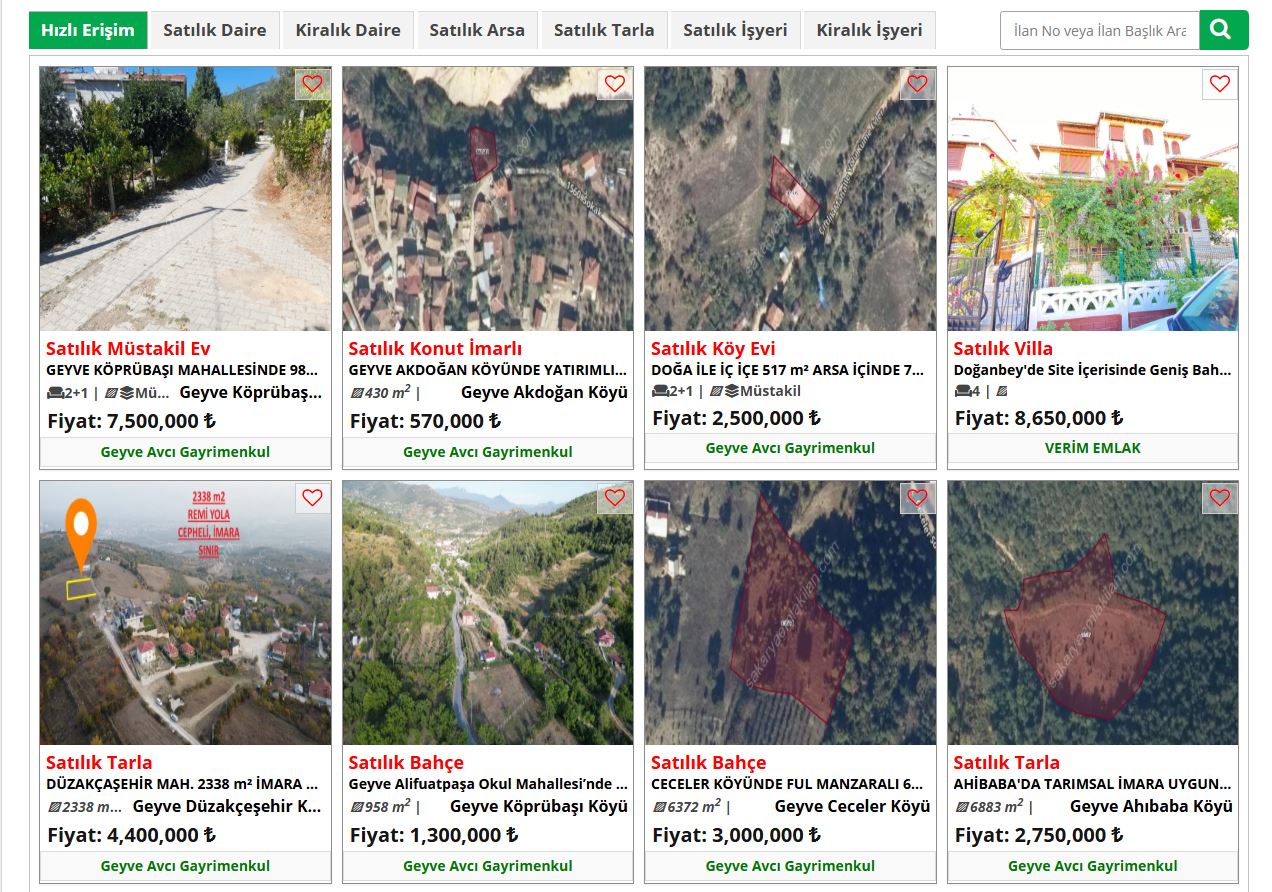This screenshot has height=892, width=1272.
Task: Favorite the Satılık Müstakil Ev listing heart
Action: pyautogui.click(x=312, y=84)
